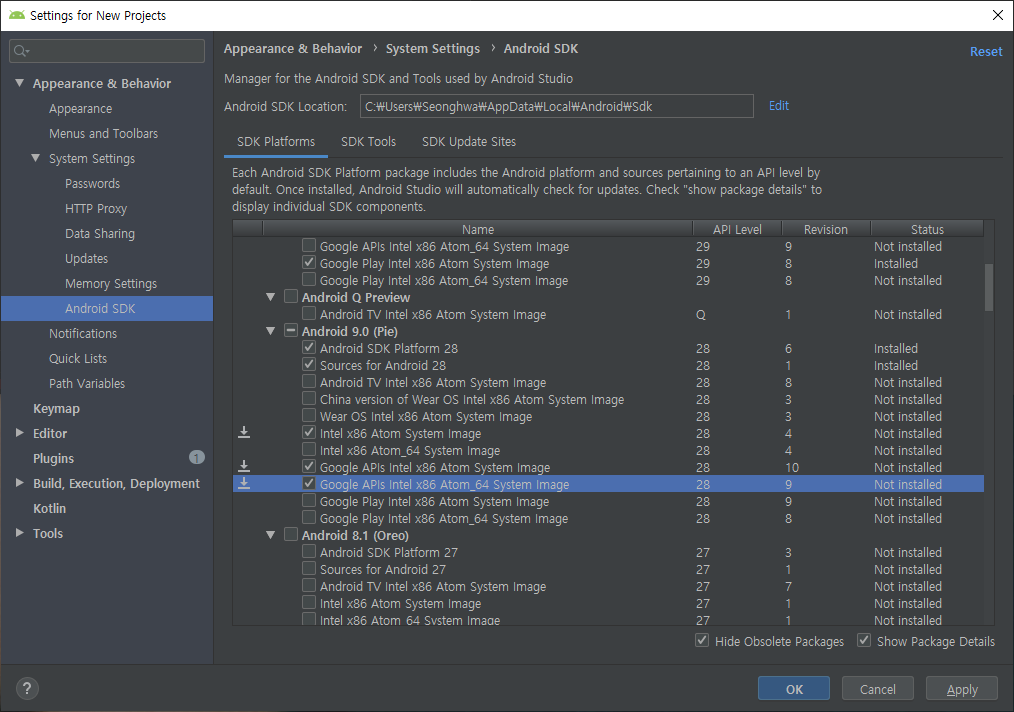Open Keymap settings
The image size is (1014, 712).
56,408
